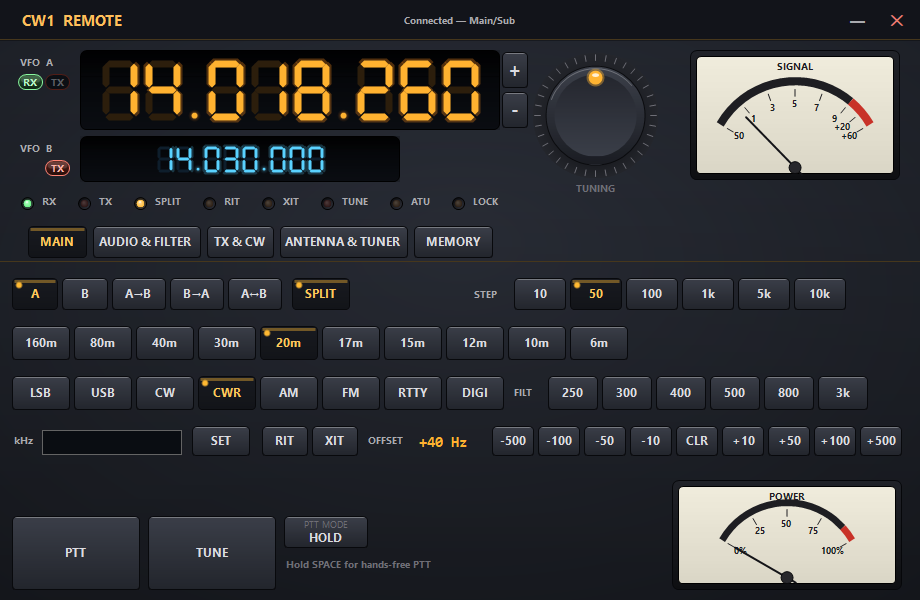Switch to the 160m band
Image resolution: width=920 pixels, height=600 pixels.
(41, 343)
